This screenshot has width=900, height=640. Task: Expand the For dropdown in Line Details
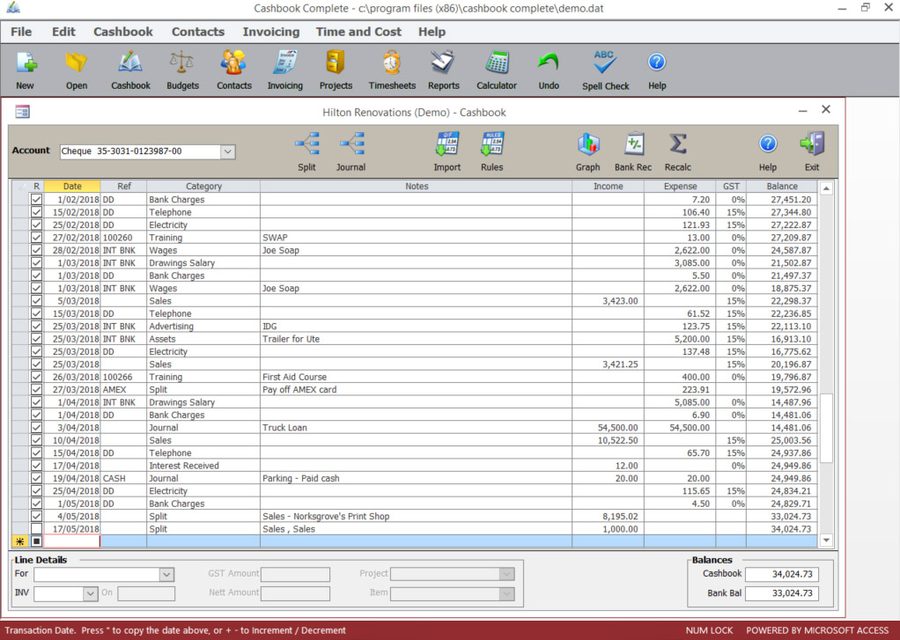click(x=166, y=574)
